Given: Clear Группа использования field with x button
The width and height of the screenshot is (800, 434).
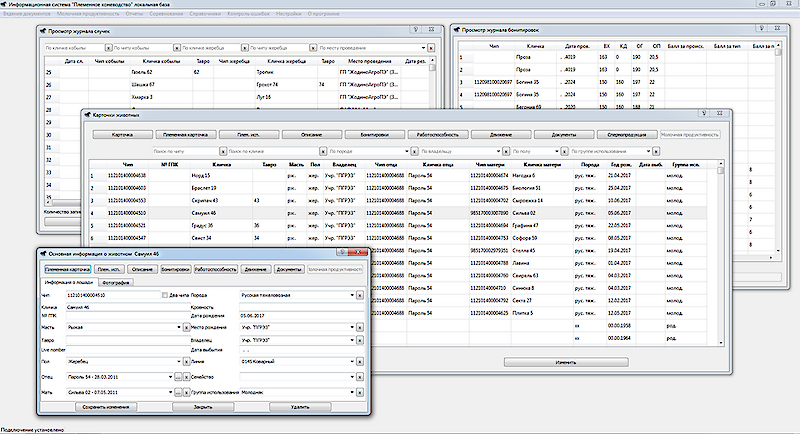Looking at the screenshot, I should tap(360, 393).
